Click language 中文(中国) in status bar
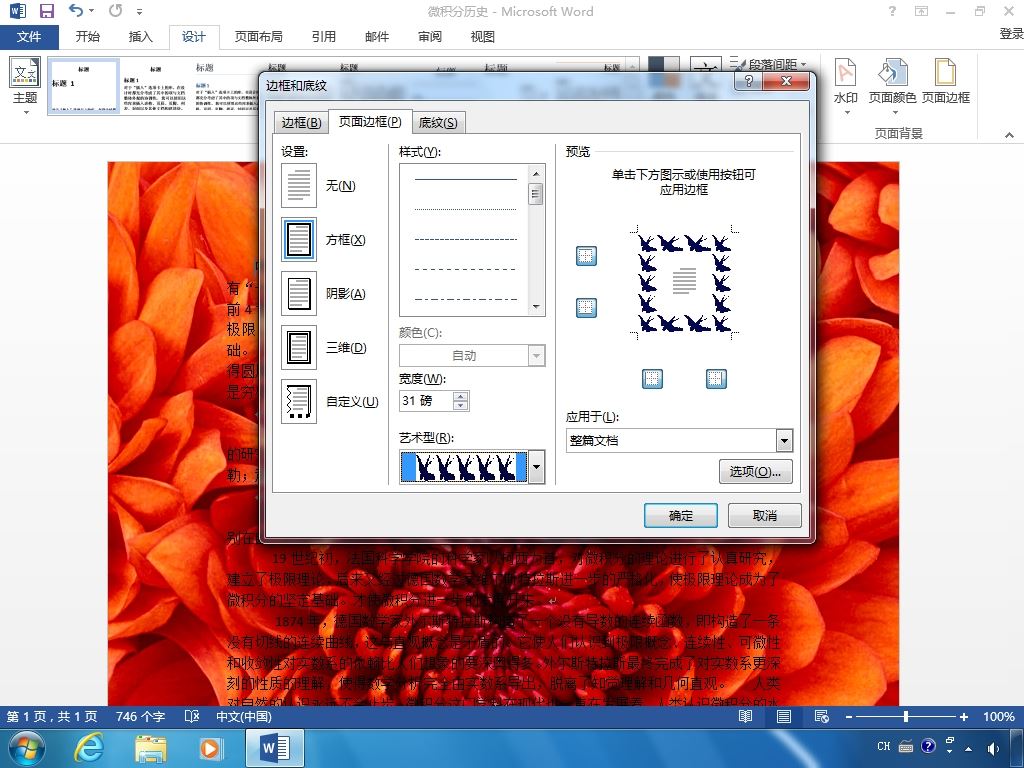The image size is (1024, 768). click(244, 716)
